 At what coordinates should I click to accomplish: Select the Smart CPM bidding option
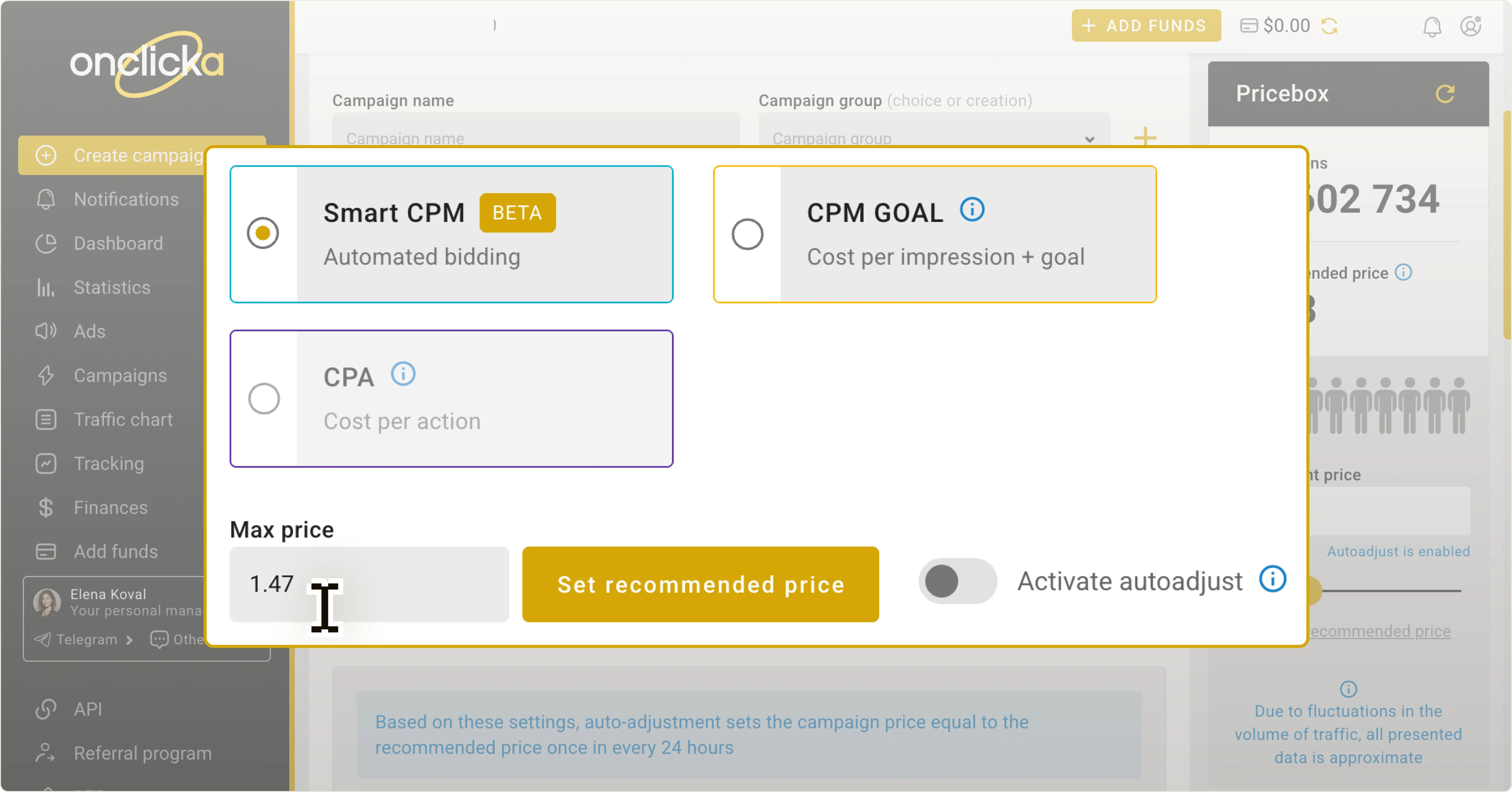click(262, 233)
